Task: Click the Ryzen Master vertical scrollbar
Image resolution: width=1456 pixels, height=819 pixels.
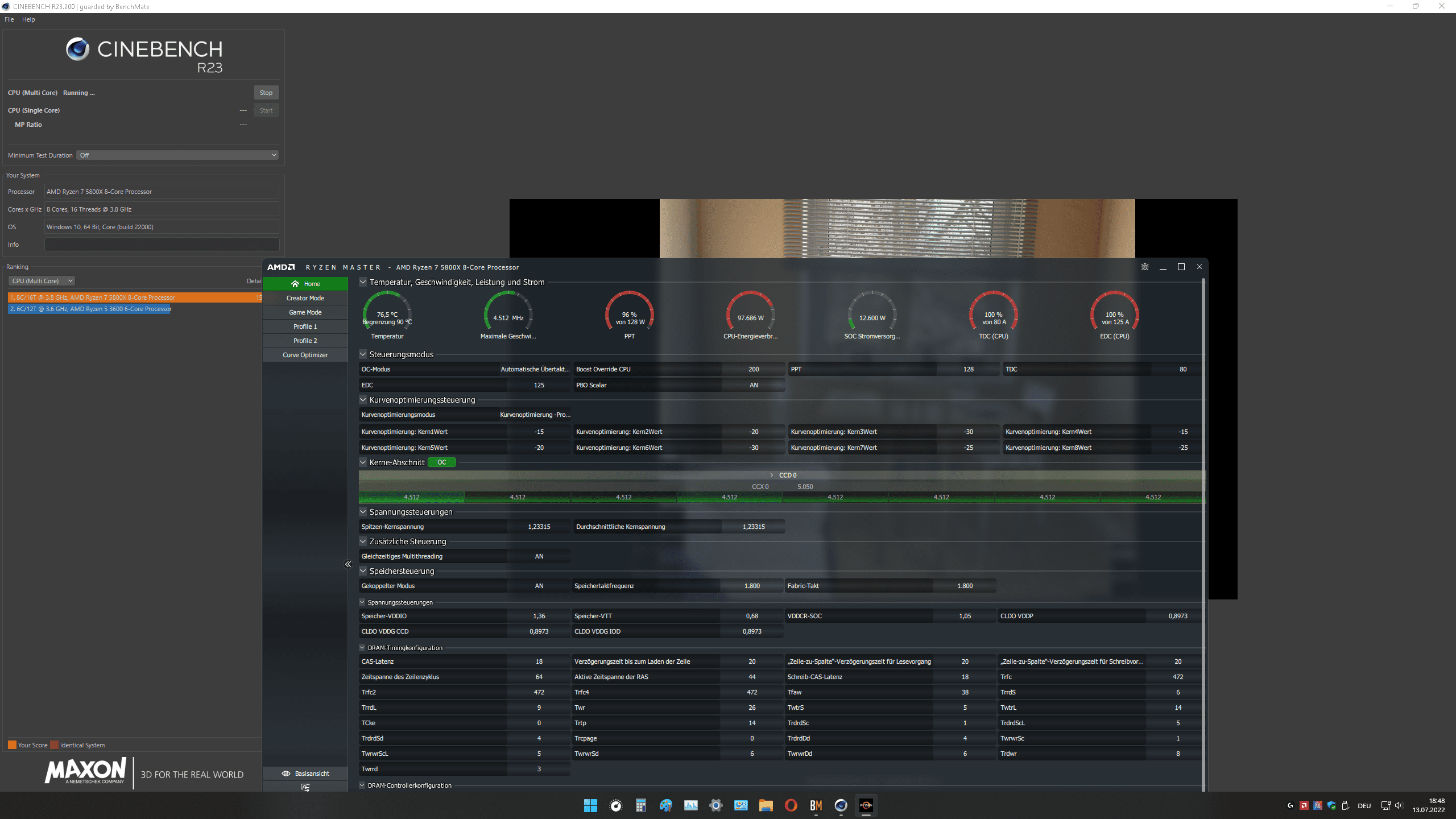Action: click(x=1203, y=535)
